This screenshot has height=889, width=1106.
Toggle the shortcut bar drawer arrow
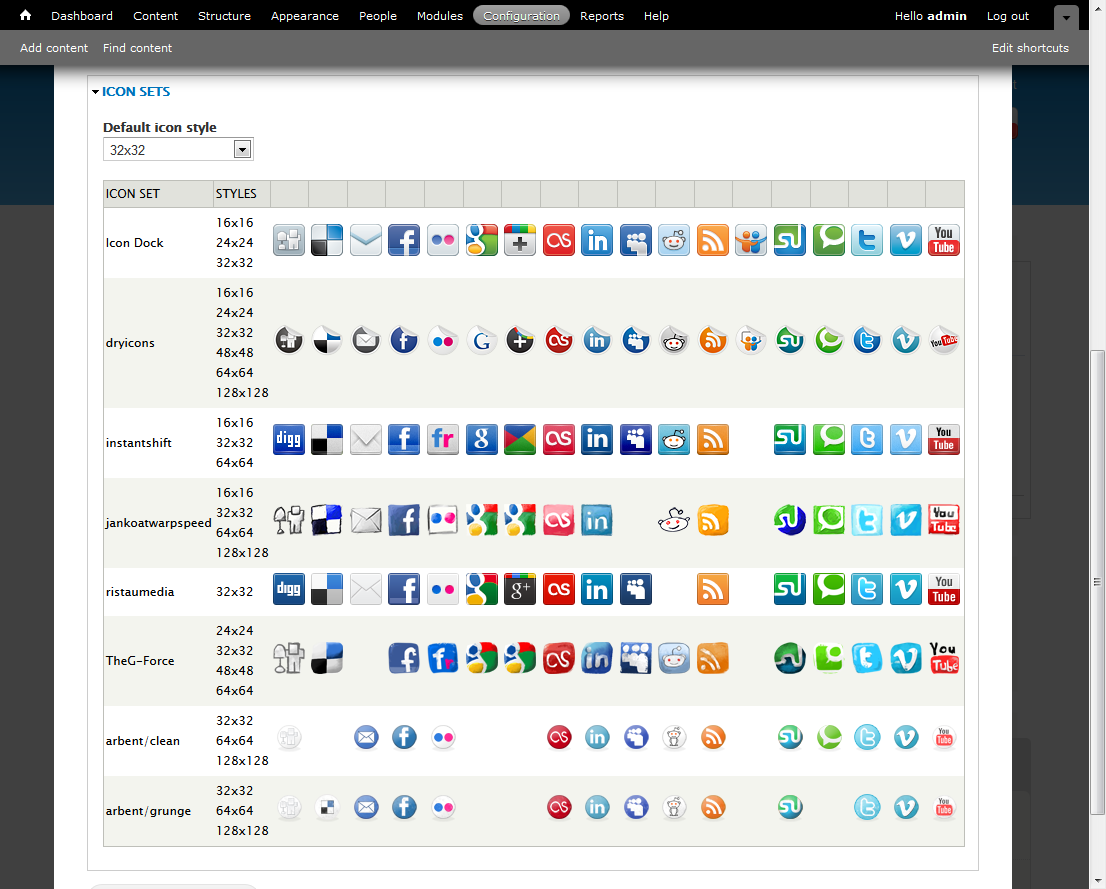[1066, 18]
